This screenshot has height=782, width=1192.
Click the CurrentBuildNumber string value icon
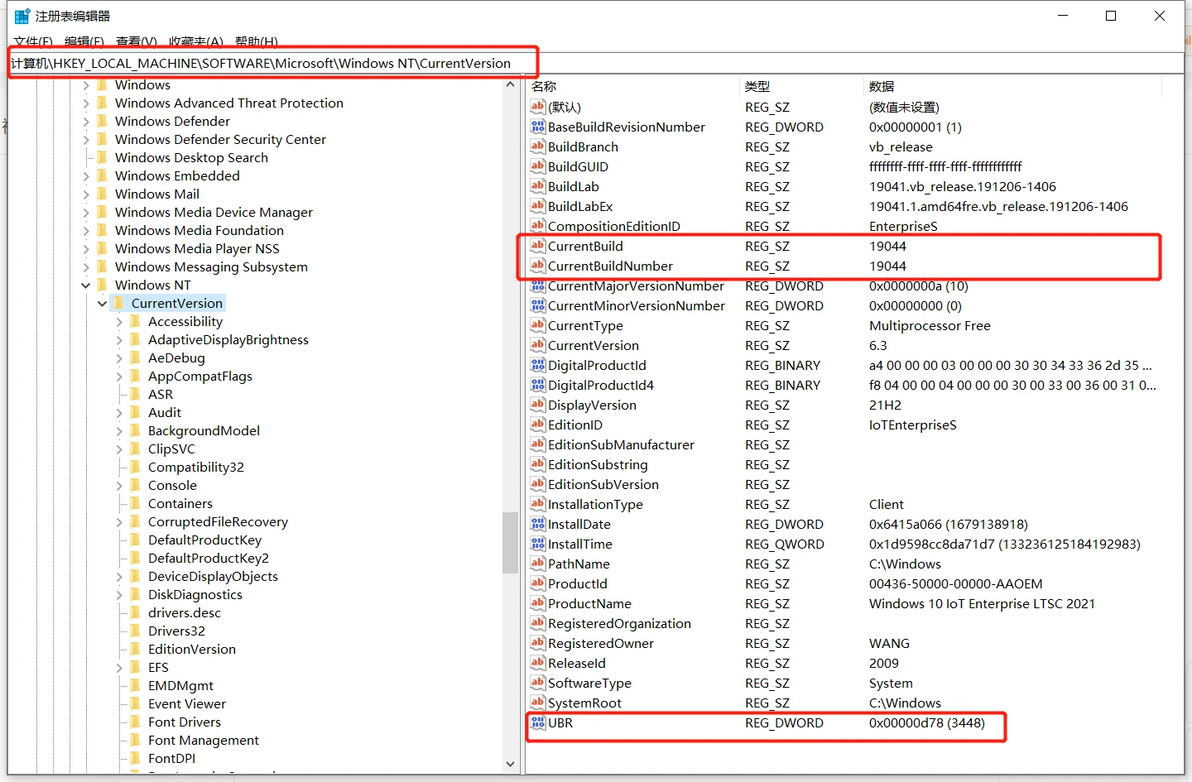(538, 266)
